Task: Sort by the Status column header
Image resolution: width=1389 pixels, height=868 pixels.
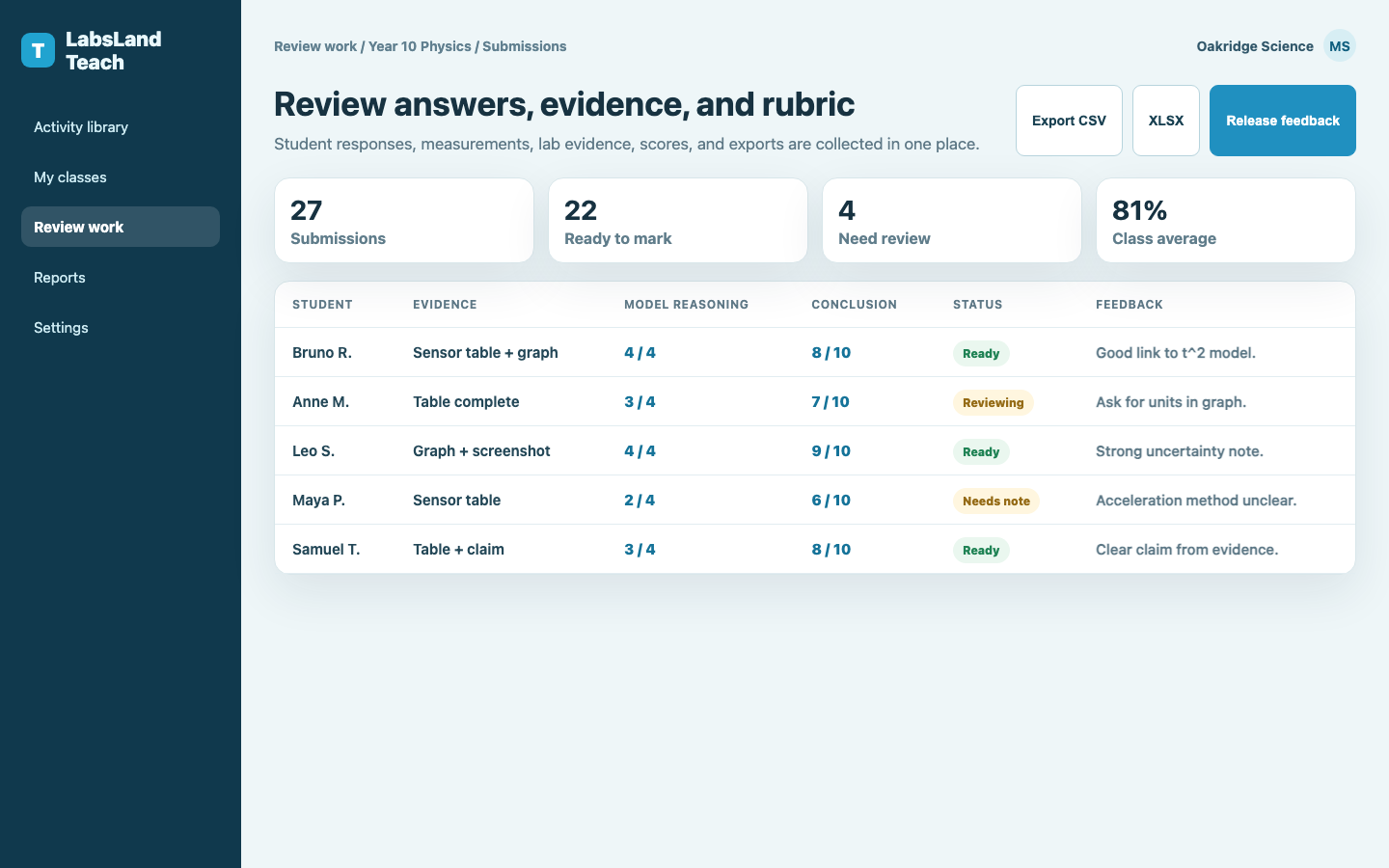Action: click(x=977, y=305)
